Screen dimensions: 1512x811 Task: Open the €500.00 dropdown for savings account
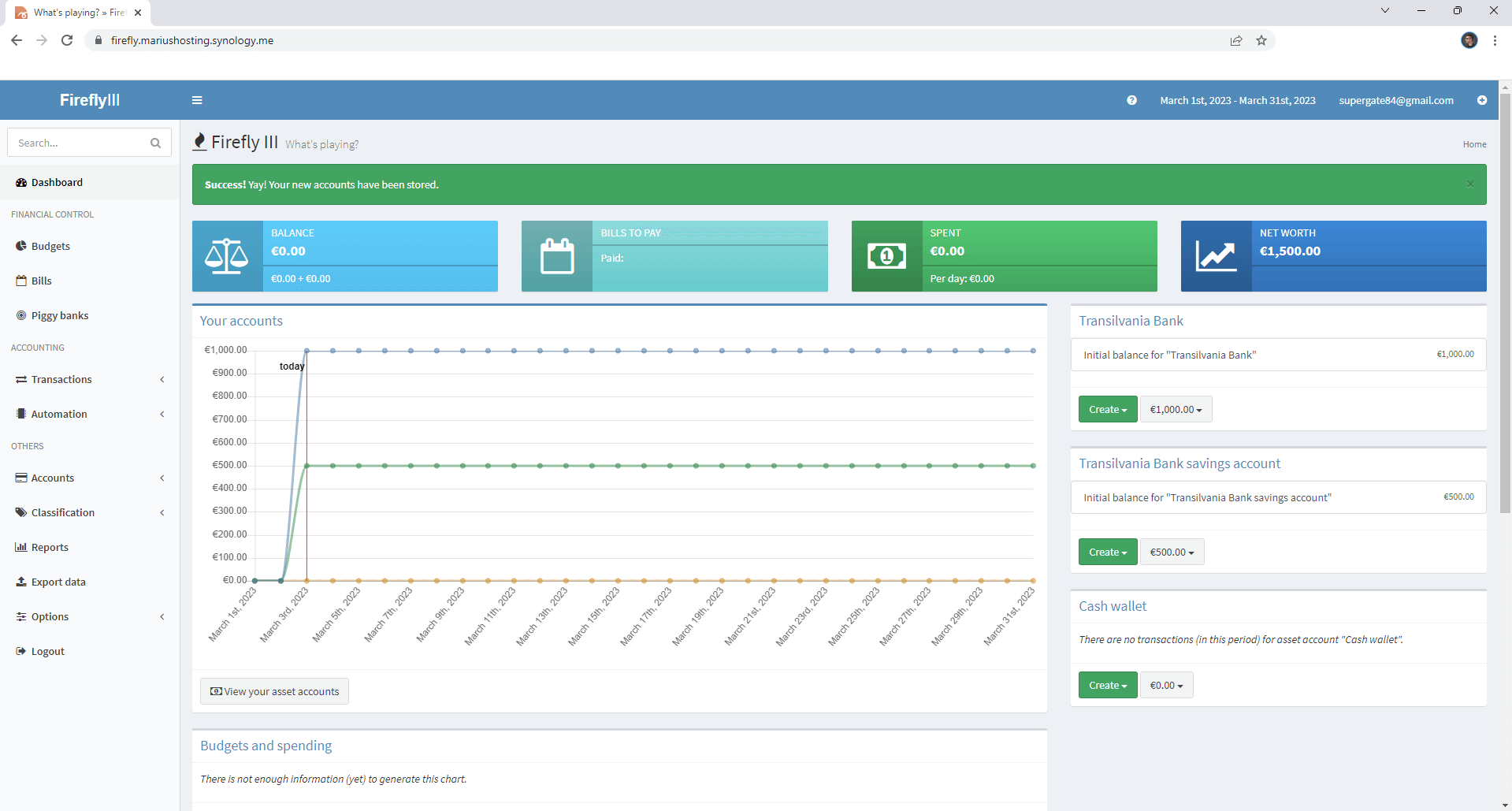coord(1172,552)
